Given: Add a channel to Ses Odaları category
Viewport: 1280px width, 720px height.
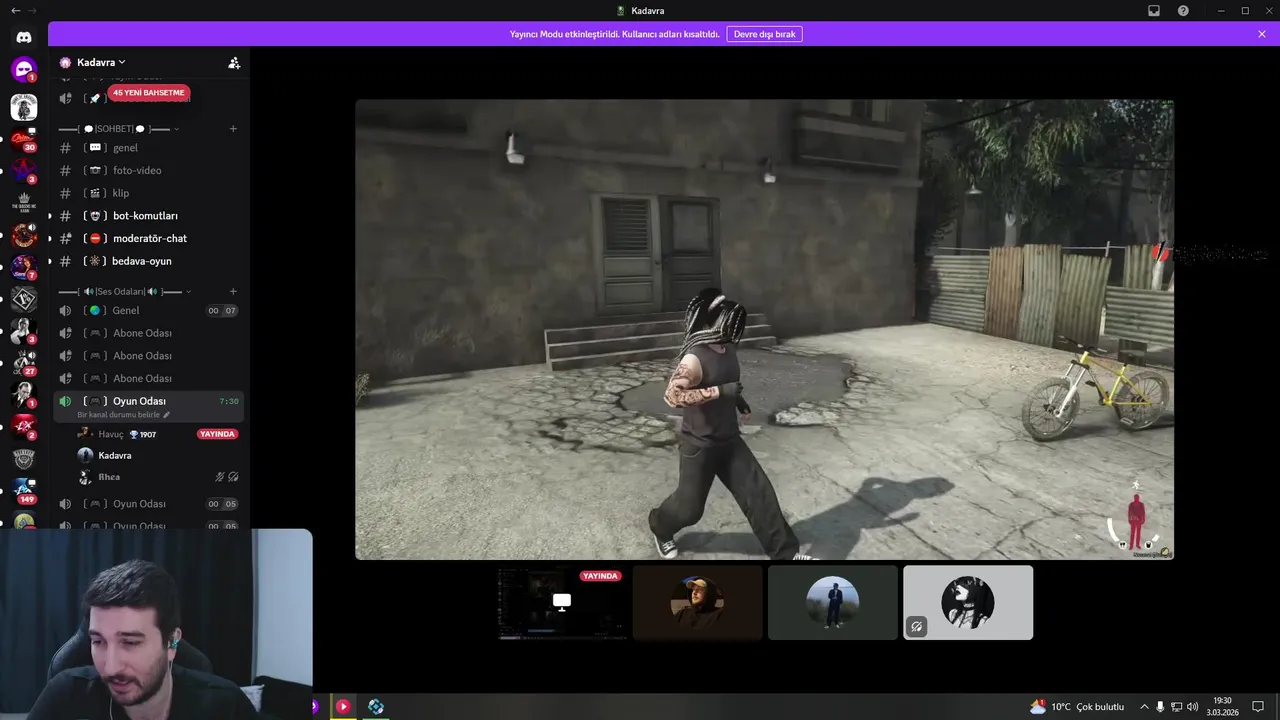Looking at the screenshot, I should [233, 292].
